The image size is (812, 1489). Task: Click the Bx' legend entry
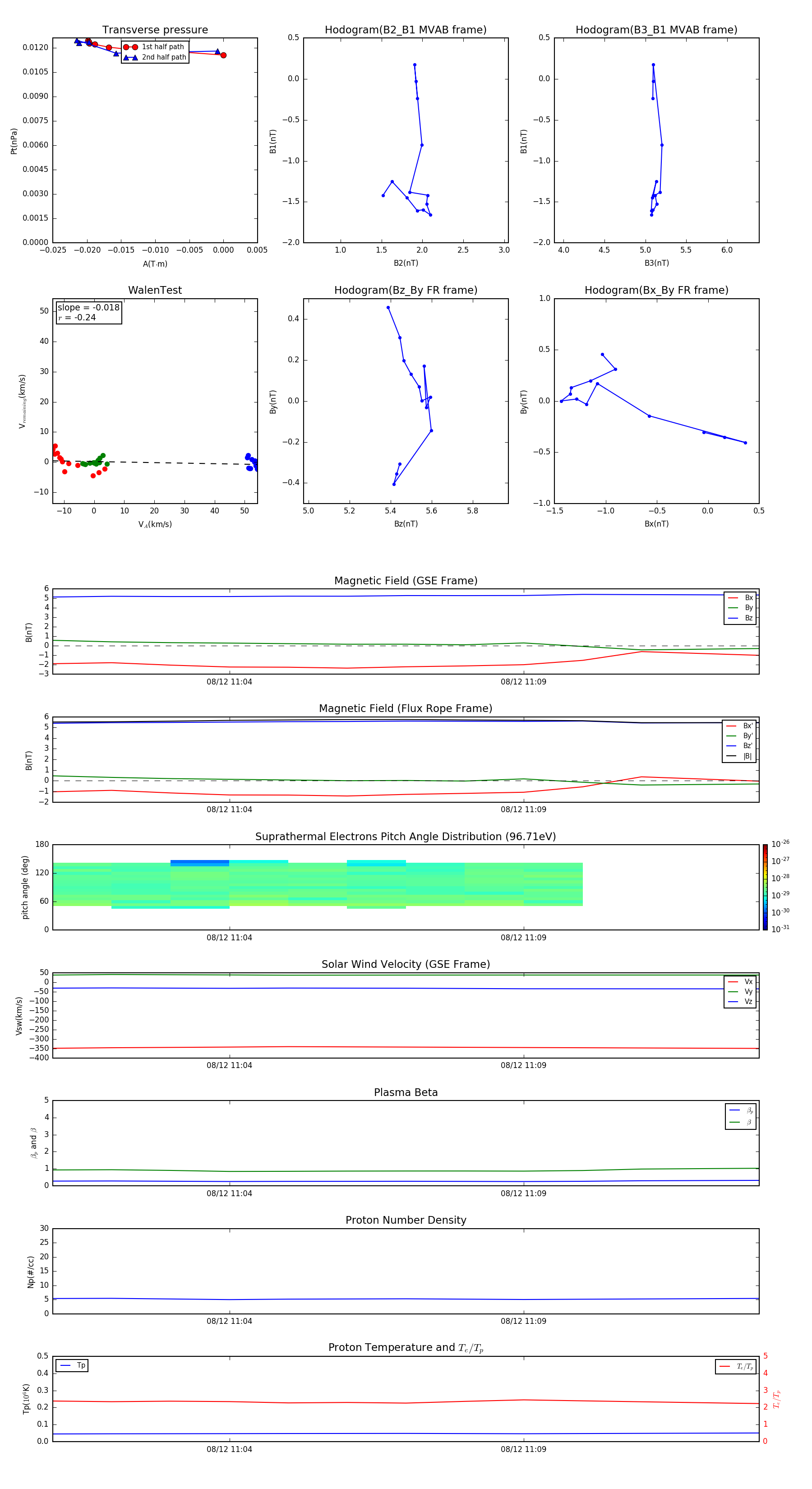[740, 726]
